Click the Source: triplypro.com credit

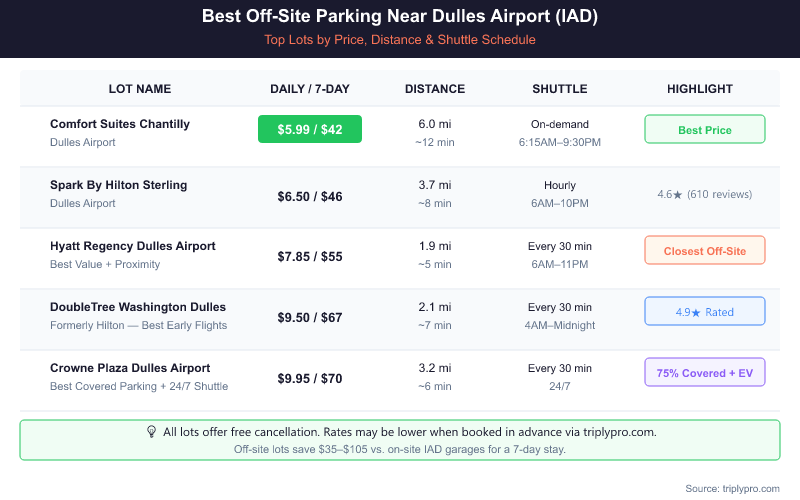tap(732, 488)
